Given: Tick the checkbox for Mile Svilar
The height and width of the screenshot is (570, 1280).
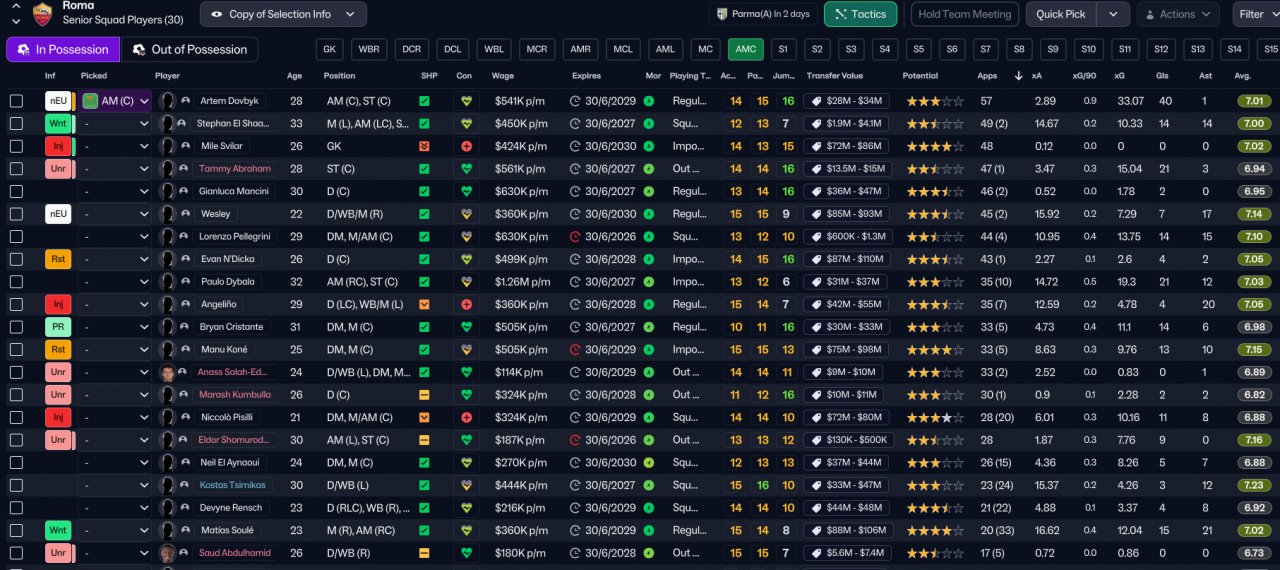Looking at the screenshot, I should tap(16, 146).
